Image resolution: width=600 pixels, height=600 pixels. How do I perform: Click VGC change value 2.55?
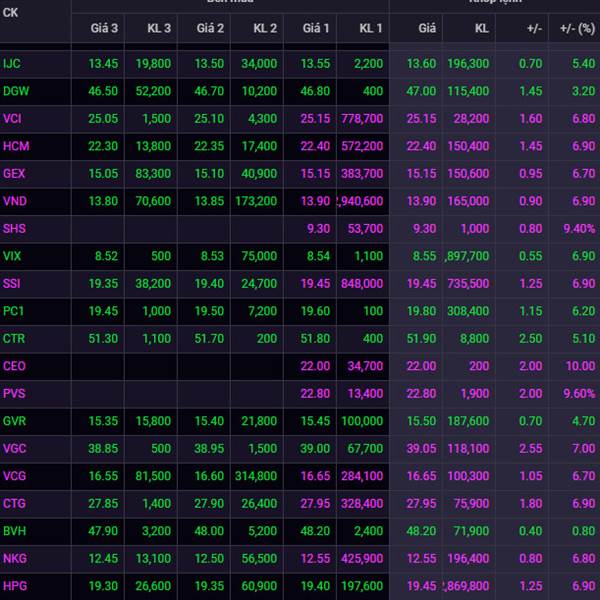point(531,448)
